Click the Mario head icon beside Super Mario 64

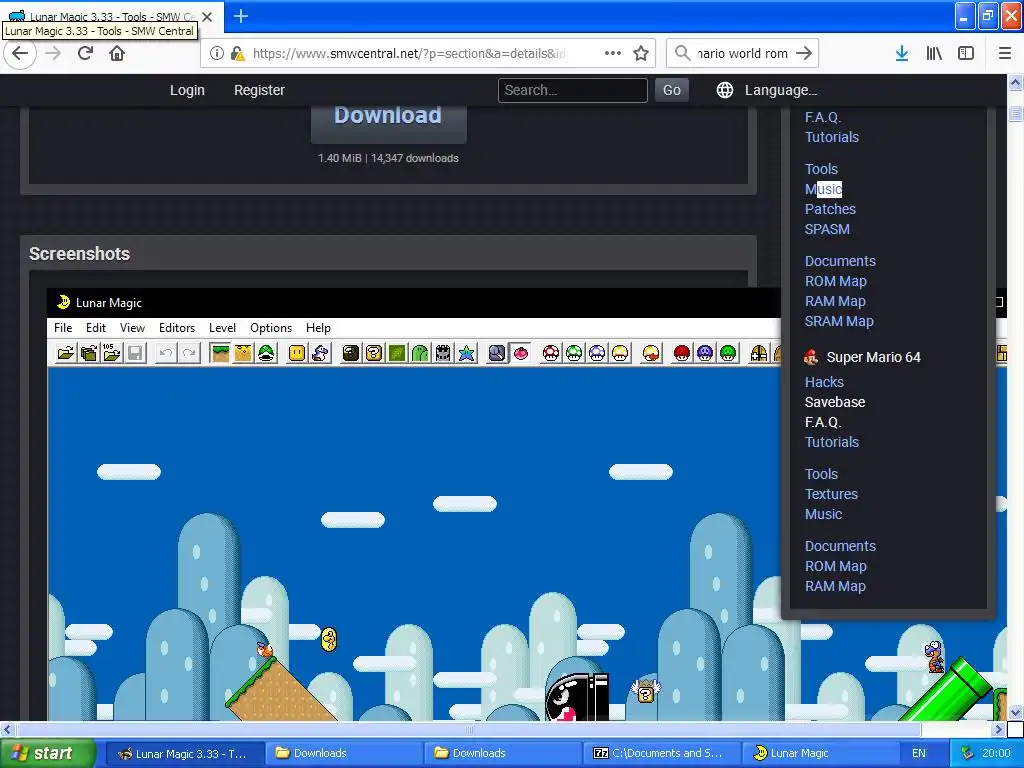(811, 357)
